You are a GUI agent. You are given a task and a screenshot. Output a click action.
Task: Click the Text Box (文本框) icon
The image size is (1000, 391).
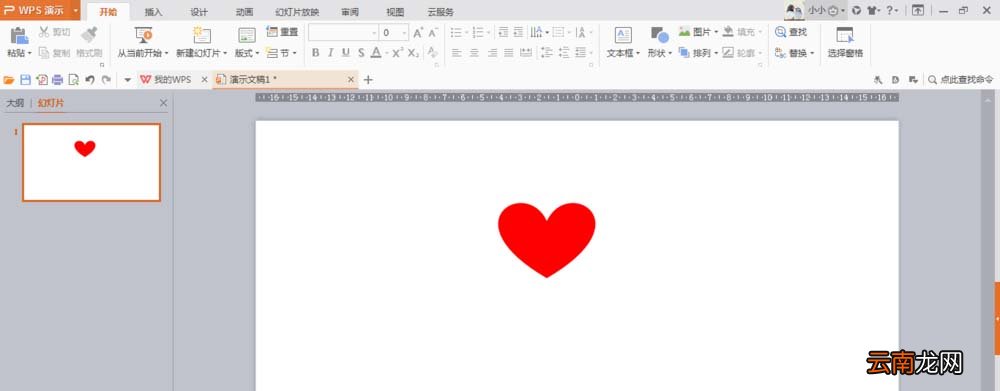[x=623, y=35]
